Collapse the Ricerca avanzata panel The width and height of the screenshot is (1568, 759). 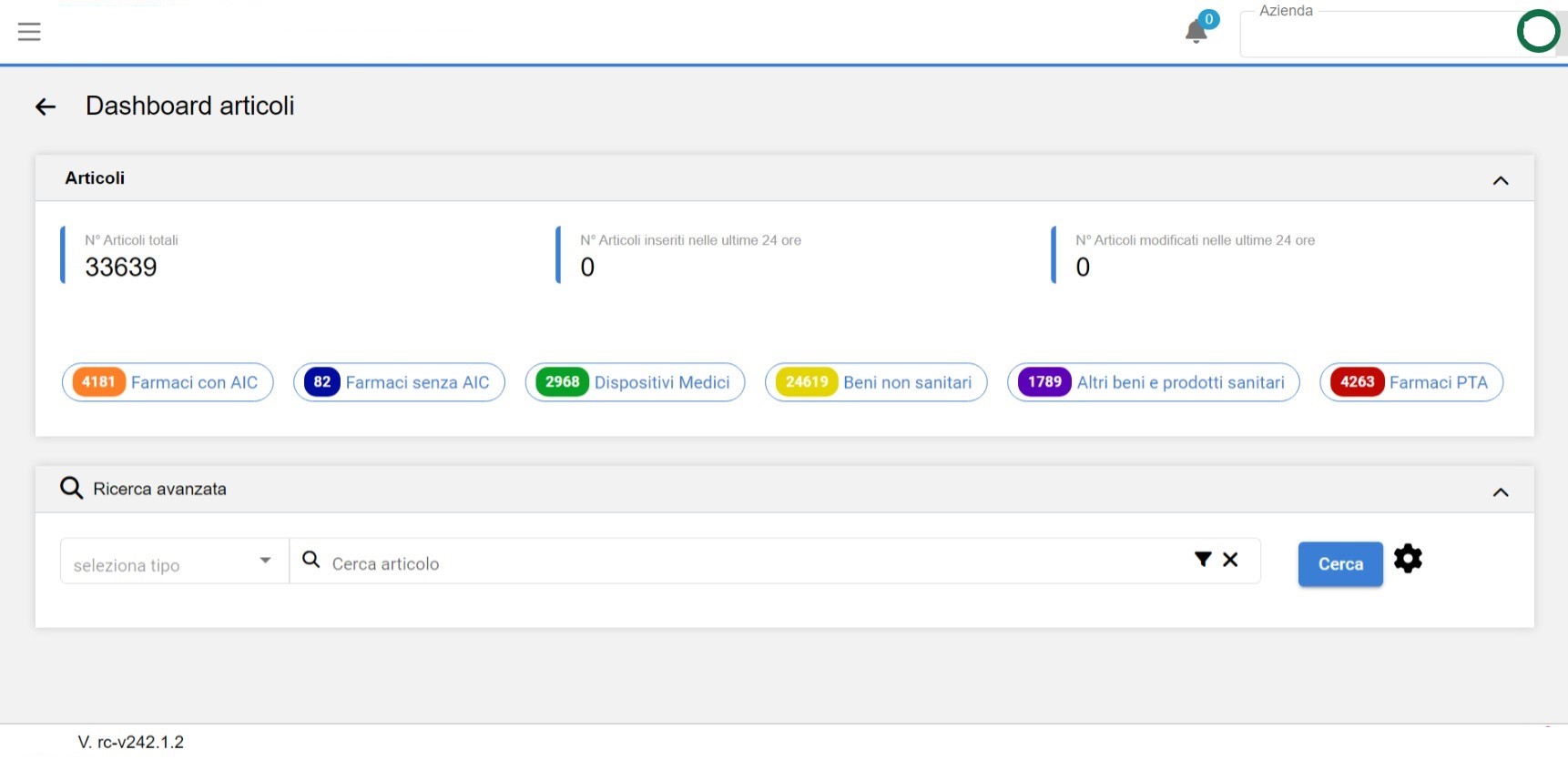click(x=1501, y=492)
